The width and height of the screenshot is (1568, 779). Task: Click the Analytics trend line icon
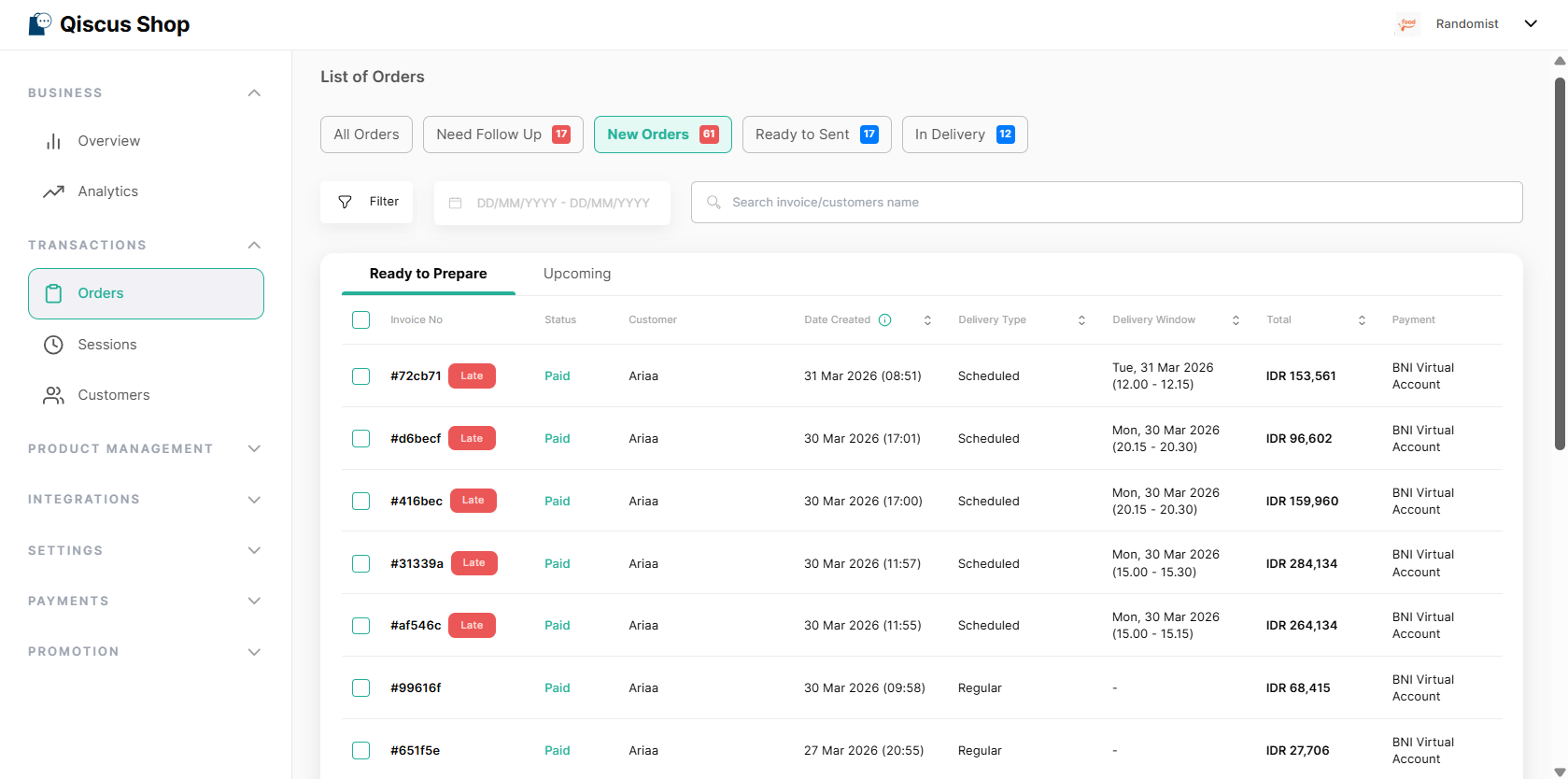(53, 191)
